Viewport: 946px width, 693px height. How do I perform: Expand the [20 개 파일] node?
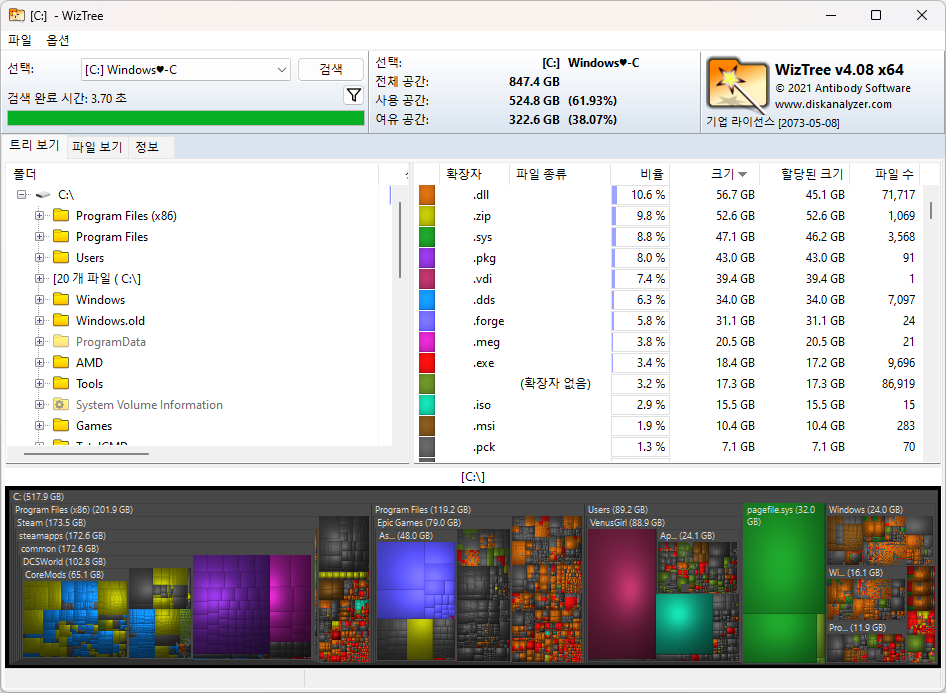coord(39,279)
